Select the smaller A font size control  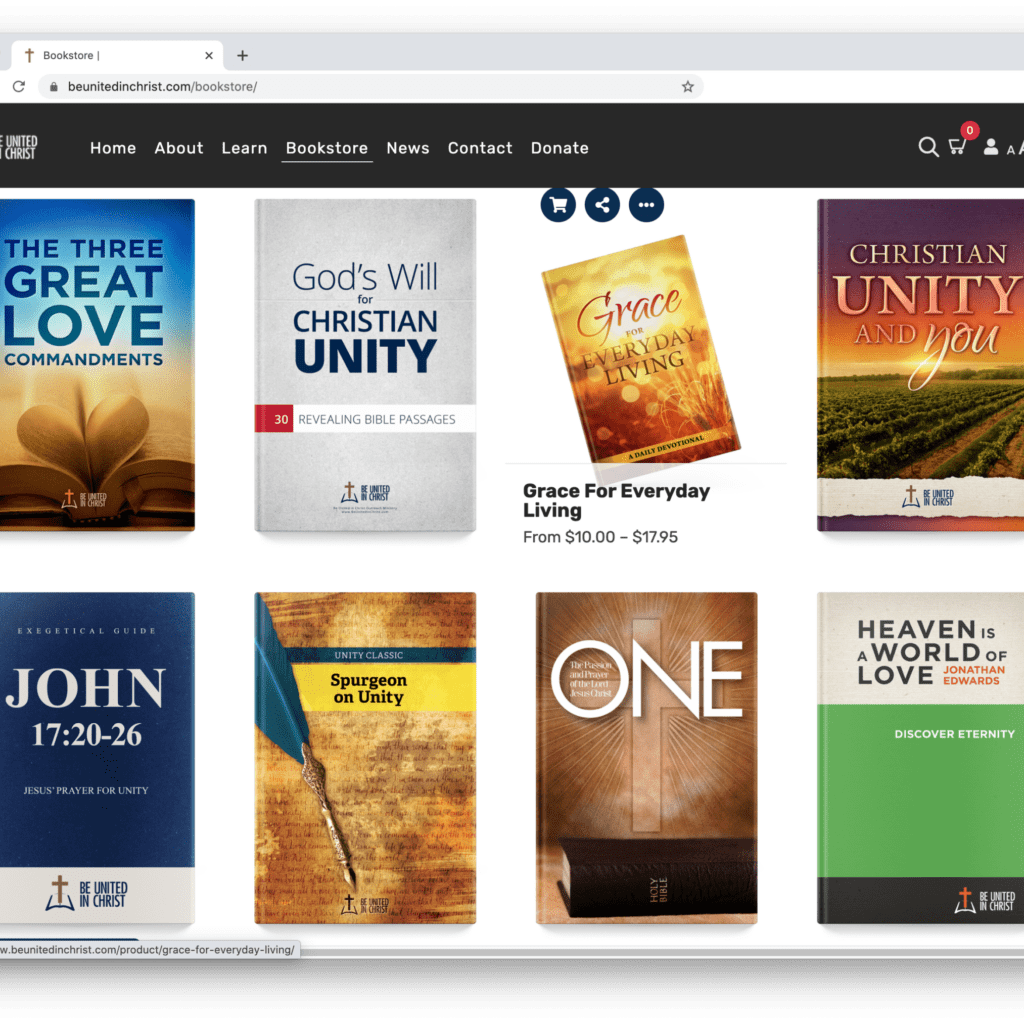click(1010, 148)
